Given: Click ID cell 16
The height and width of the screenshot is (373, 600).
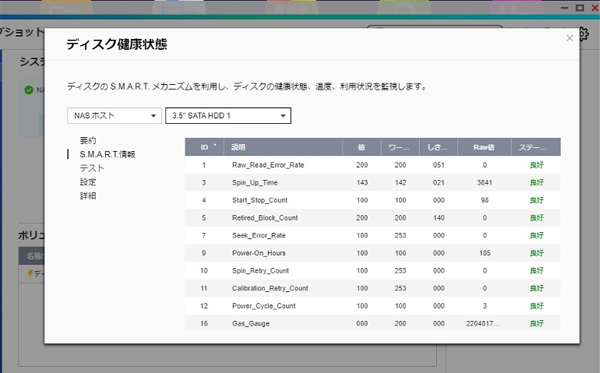Looking at the screenshot, I should coord(204,323).
